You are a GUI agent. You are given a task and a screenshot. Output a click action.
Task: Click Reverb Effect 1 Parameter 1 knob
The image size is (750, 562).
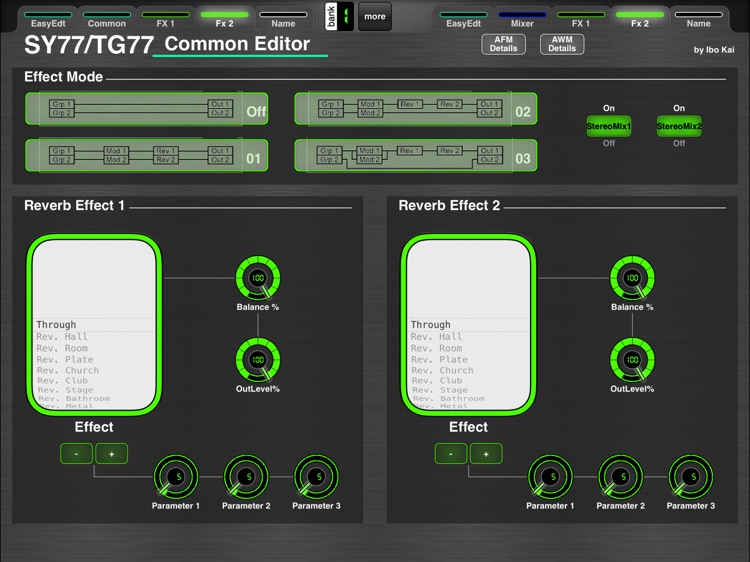point(176,477)
